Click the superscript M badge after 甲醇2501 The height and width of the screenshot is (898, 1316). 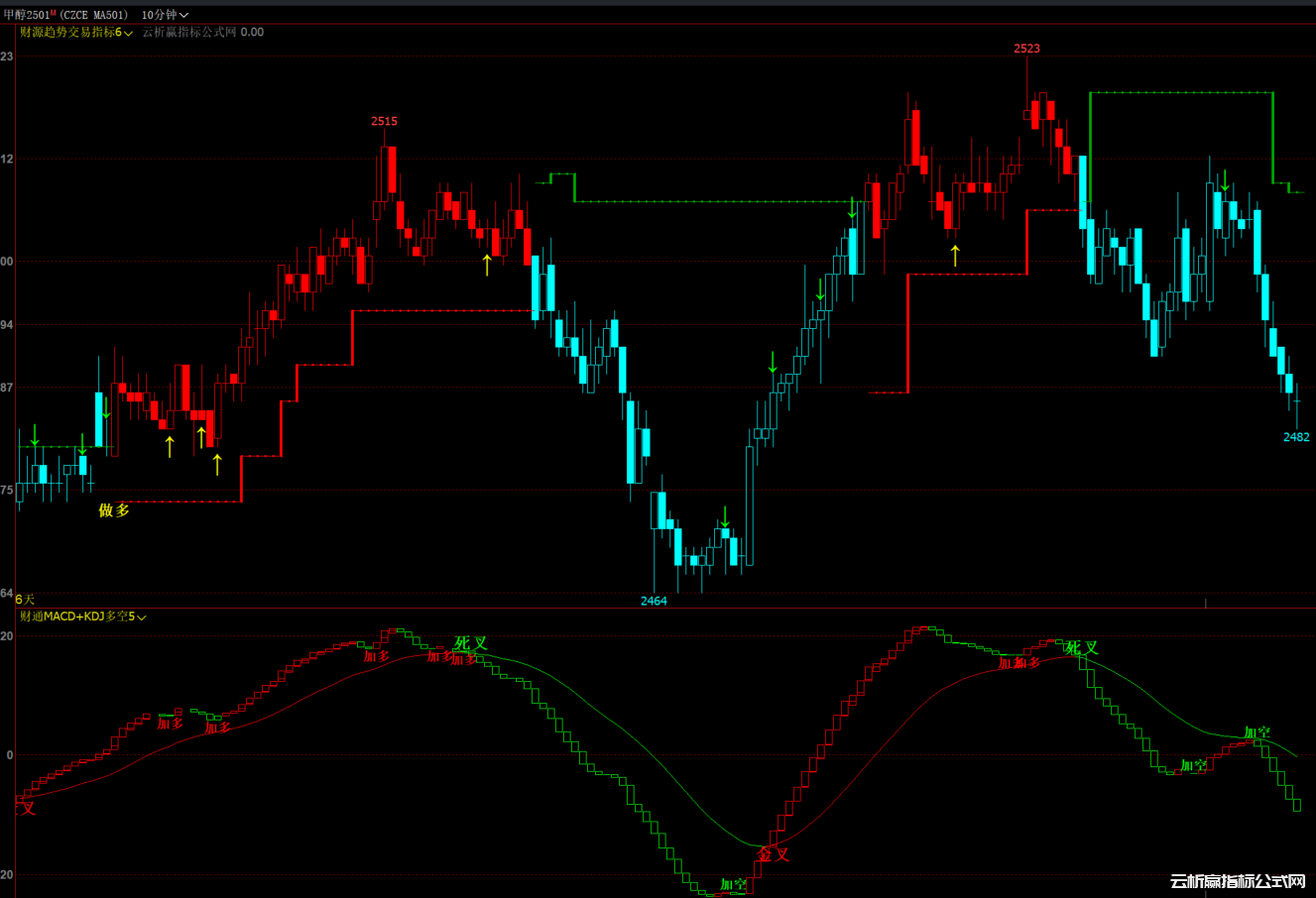54,13
